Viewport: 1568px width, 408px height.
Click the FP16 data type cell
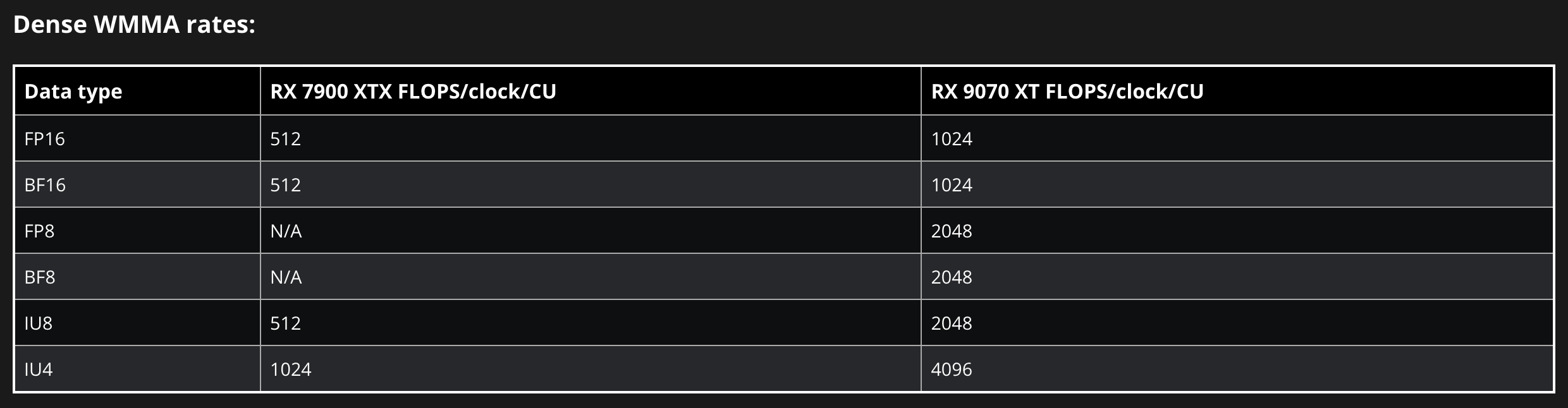(45, 138)
